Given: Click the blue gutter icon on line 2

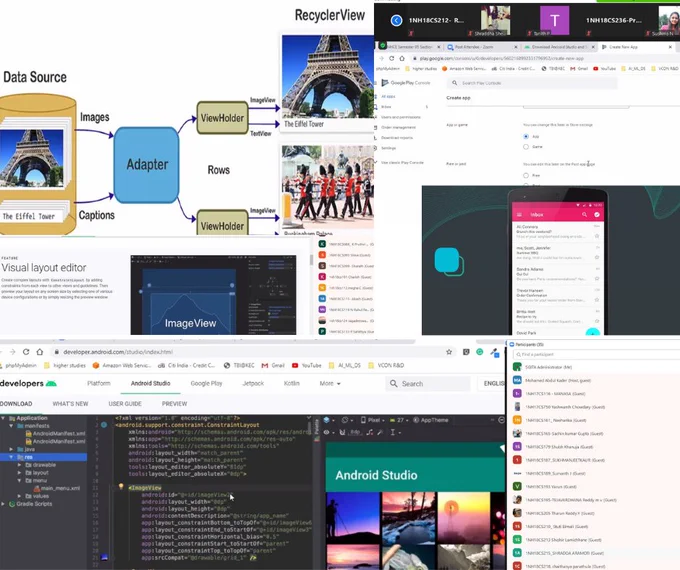Looking at the screenshot, I should pos(104,425).
